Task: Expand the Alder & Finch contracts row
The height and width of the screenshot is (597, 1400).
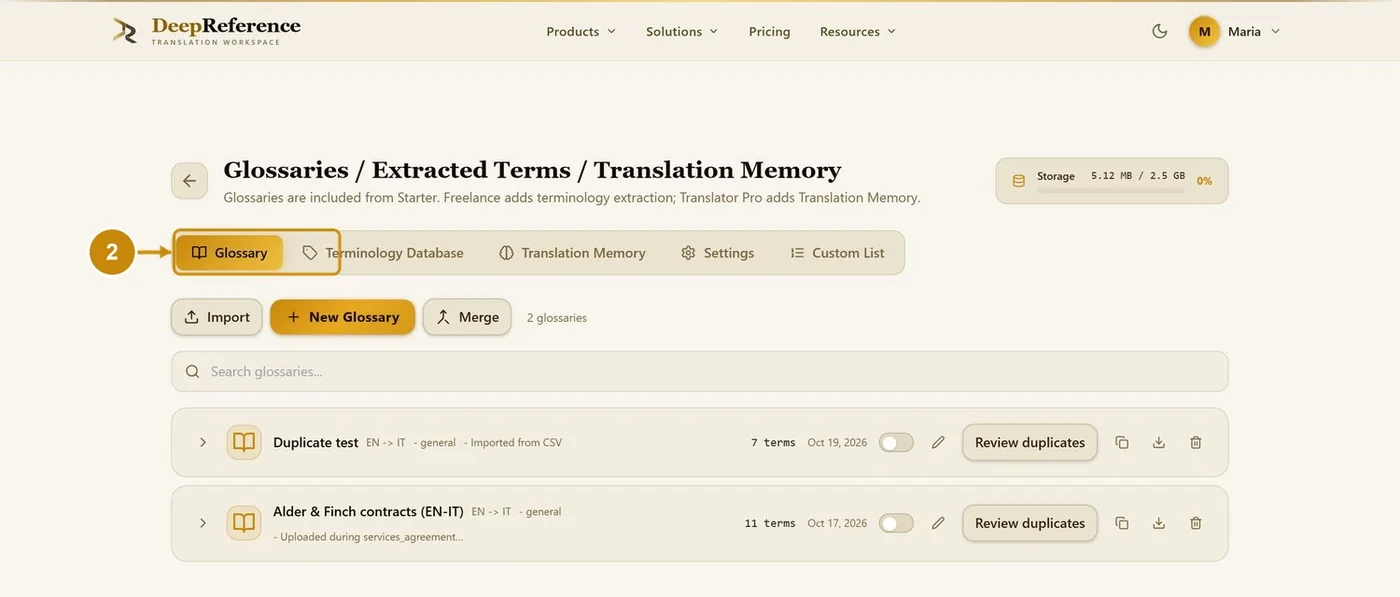Action: click(x=203, y=523)
